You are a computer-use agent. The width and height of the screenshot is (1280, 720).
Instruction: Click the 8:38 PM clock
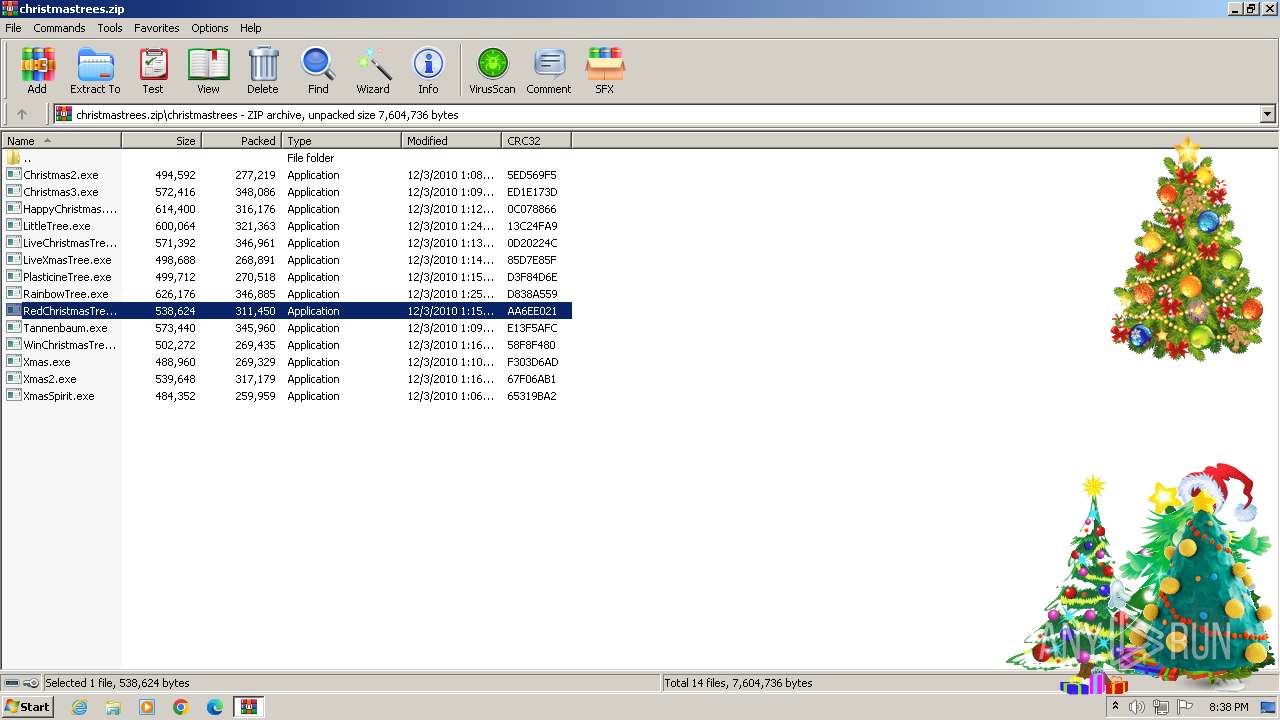click(x=1229, y=707)
